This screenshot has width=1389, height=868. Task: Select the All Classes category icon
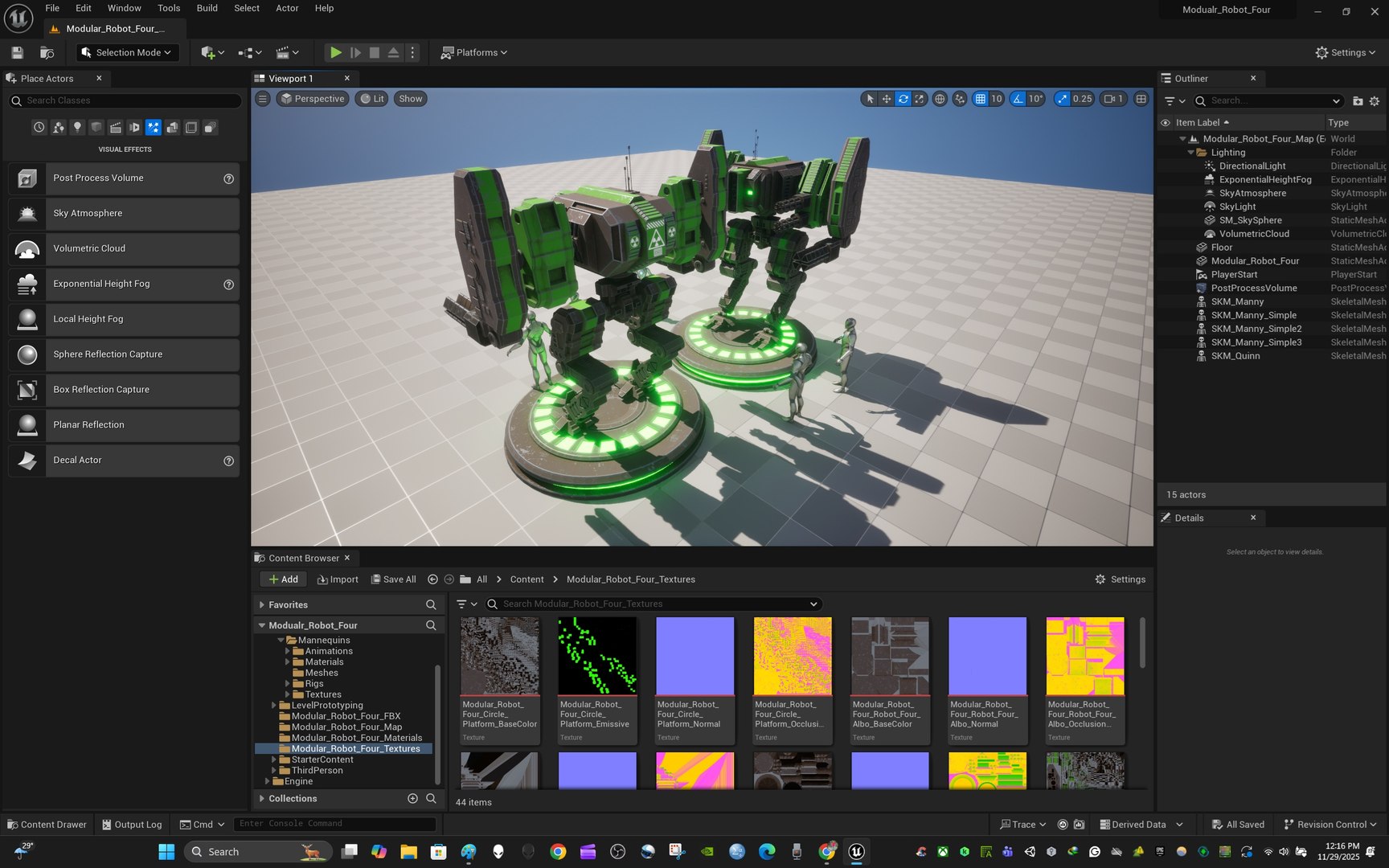coord(211,127)
